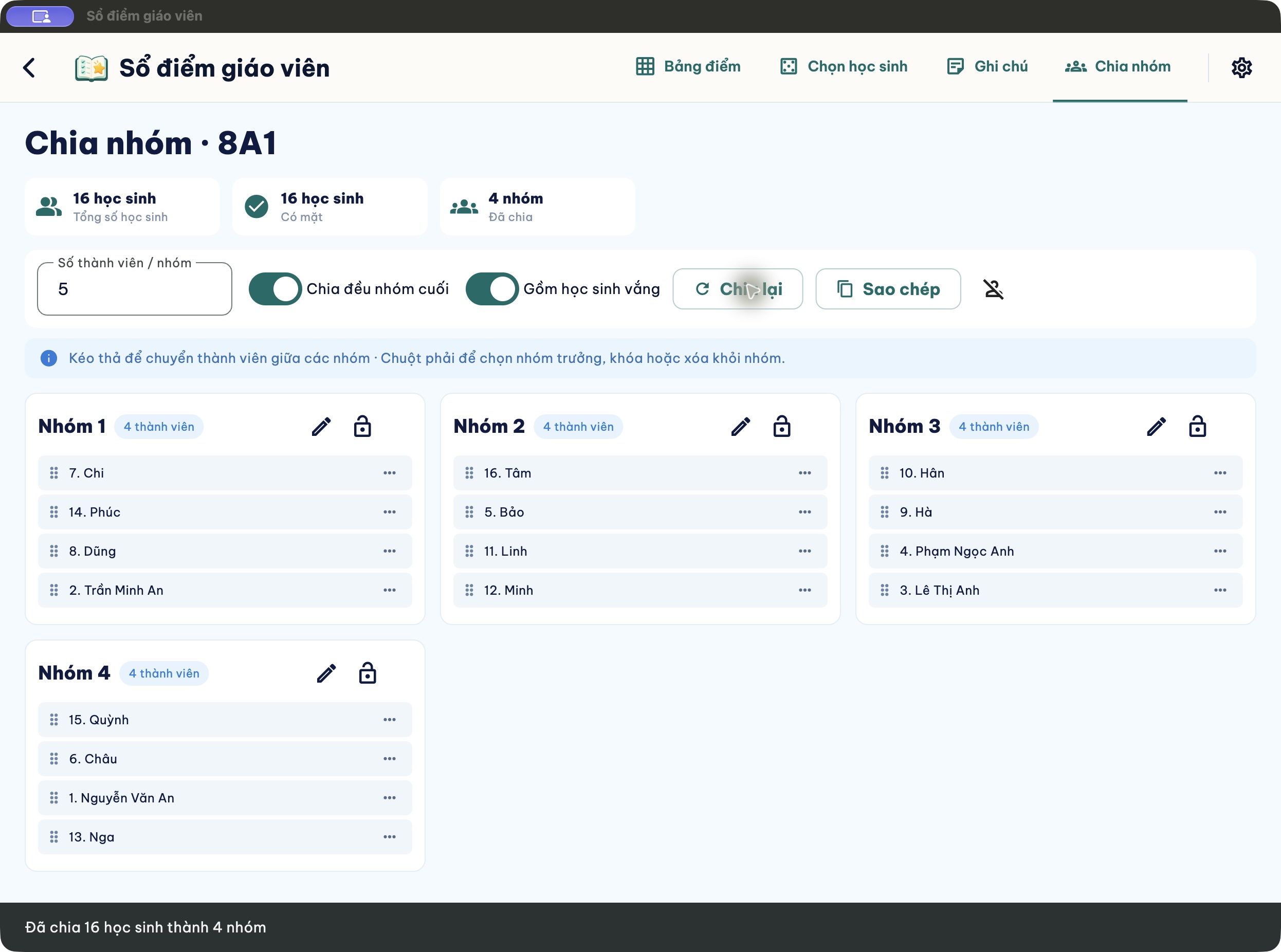The width and height of the screenshot is (1281, 952).
Task: Open Chọn học sinh tab
Action: click(844, 67)
